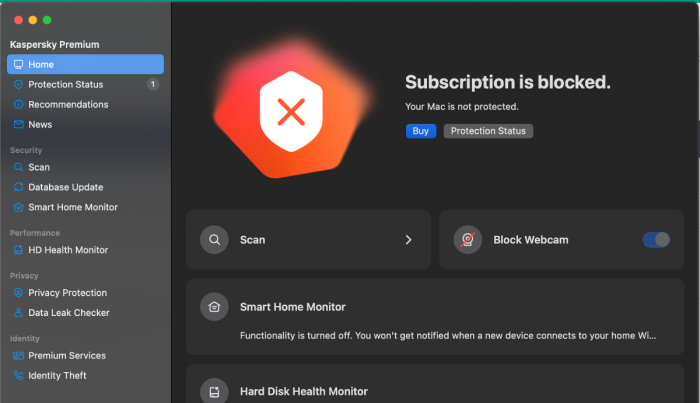Click the Identity Theft phone icon
Viewport: 700px width, 403px height.
coord(18,375)
